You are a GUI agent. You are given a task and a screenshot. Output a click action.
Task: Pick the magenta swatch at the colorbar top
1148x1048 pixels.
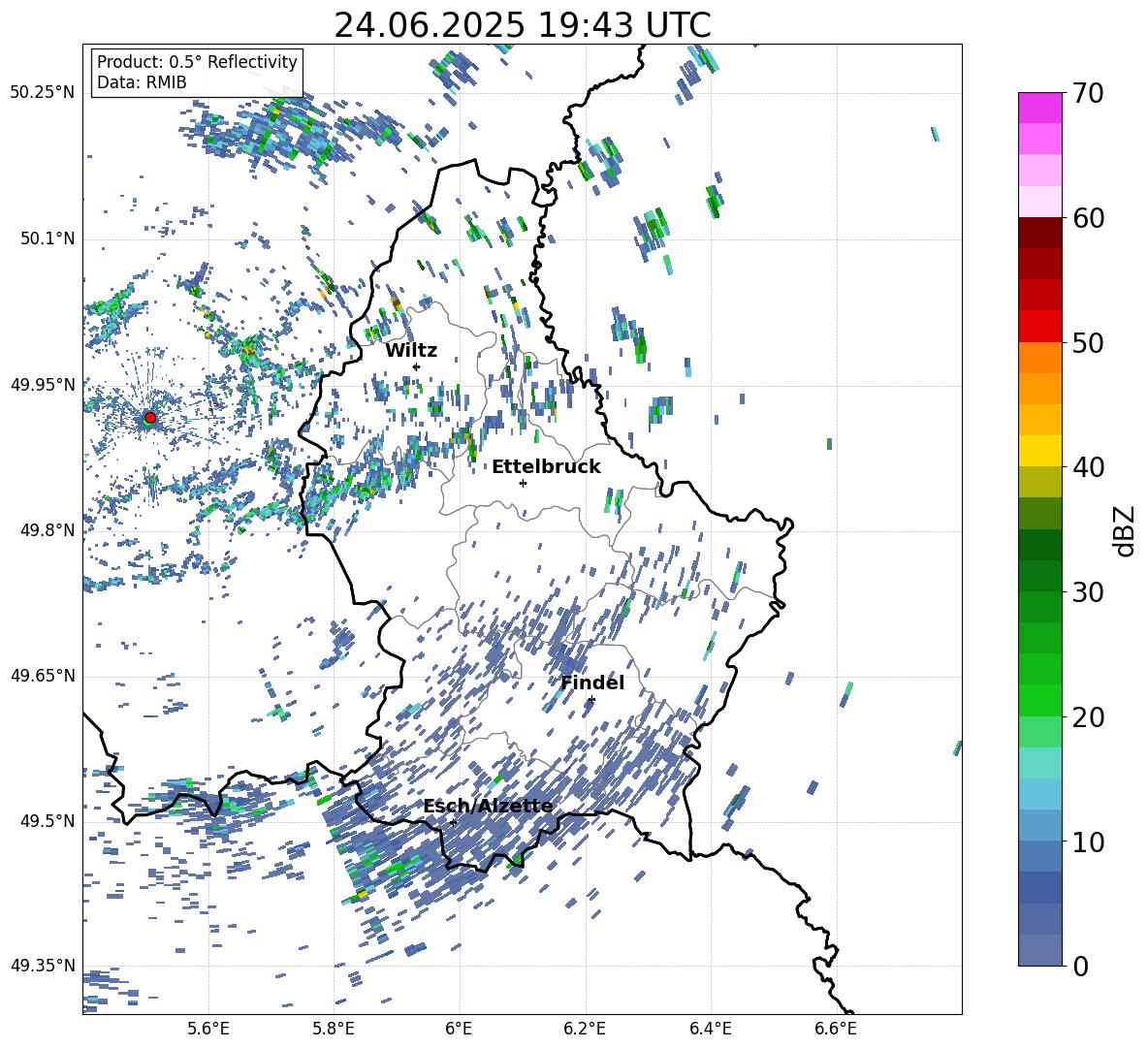point(1040,108)
